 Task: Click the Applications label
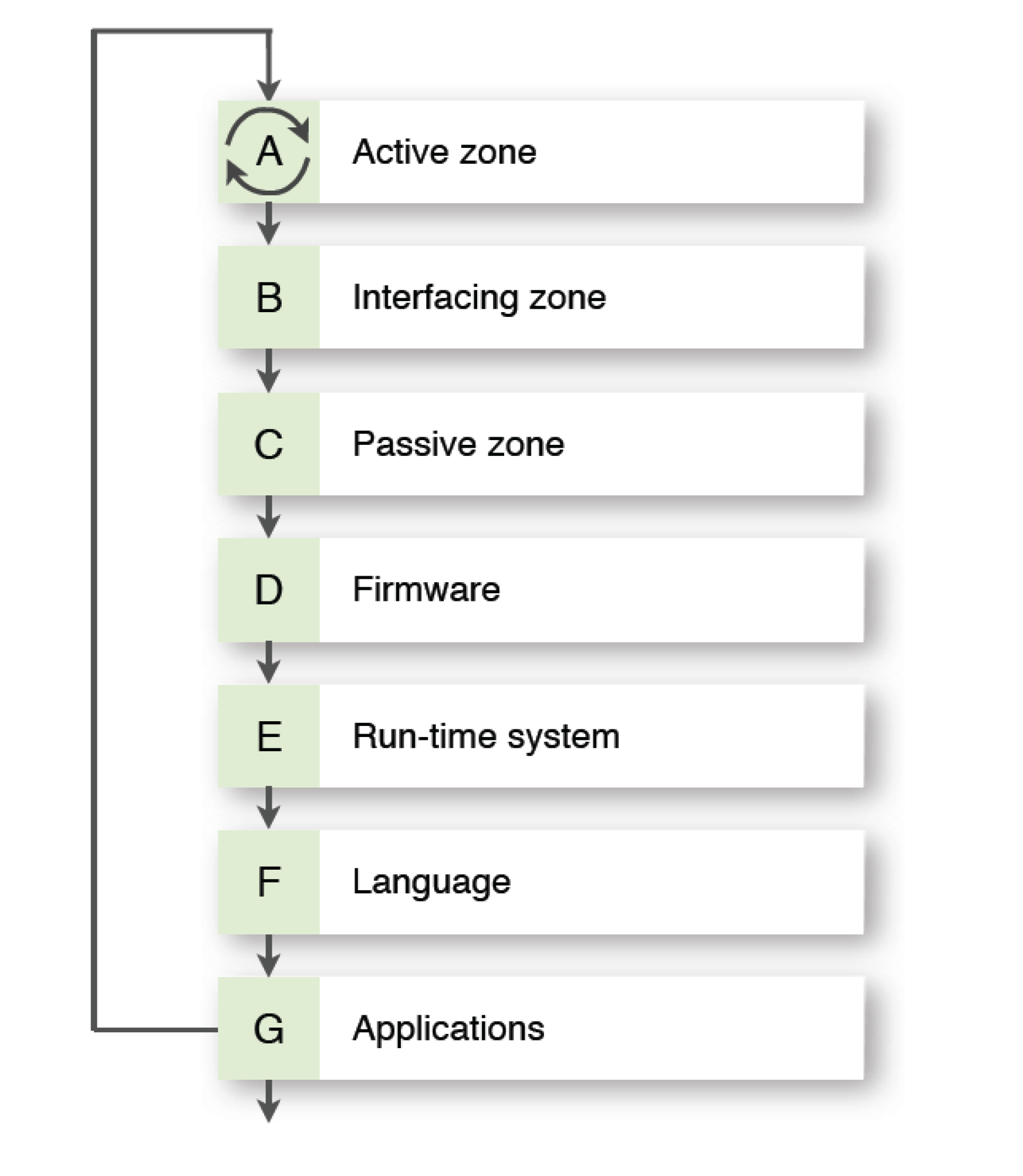click(448, 1028)
